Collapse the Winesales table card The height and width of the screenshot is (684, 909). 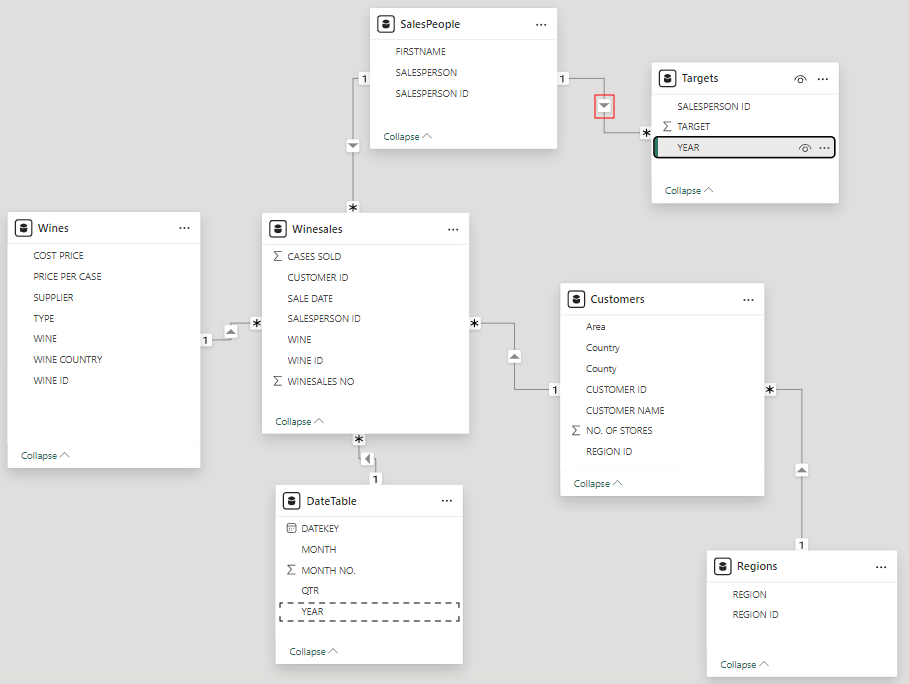[x=299, y=422]
